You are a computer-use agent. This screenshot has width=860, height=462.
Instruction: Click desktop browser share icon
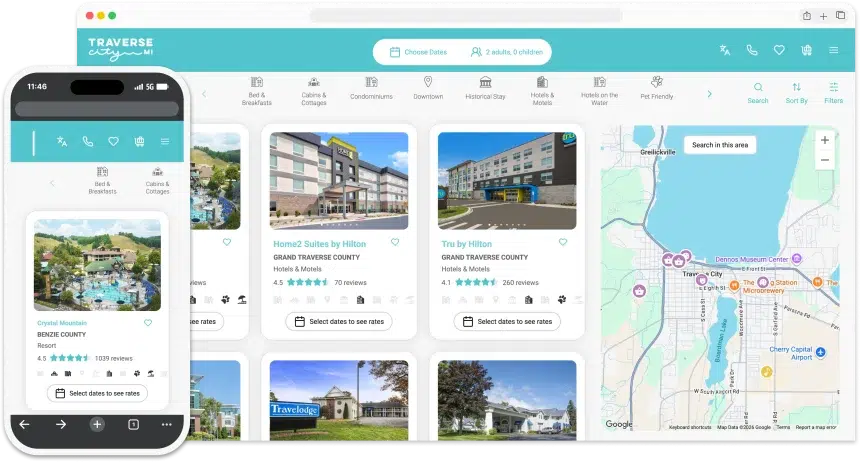(x=807, y=16)
